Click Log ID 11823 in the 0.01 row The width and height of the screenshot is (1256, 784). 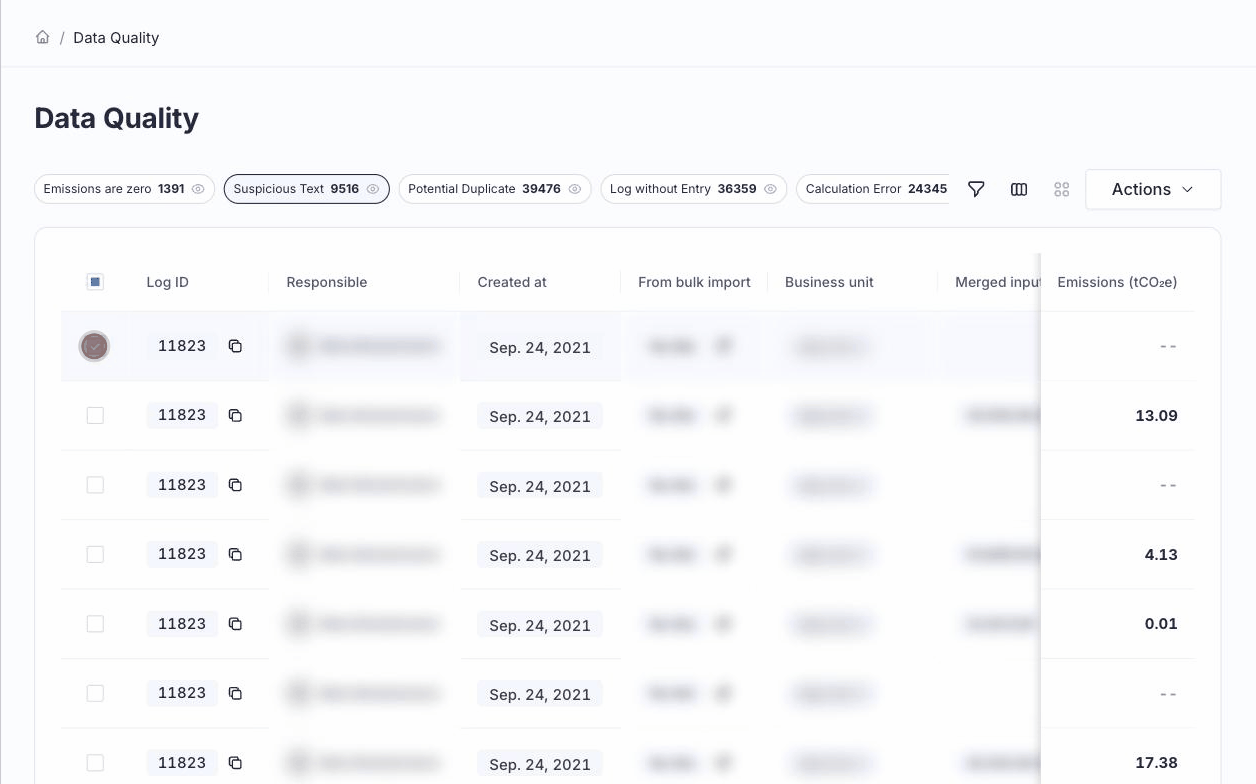click(182, 624)
